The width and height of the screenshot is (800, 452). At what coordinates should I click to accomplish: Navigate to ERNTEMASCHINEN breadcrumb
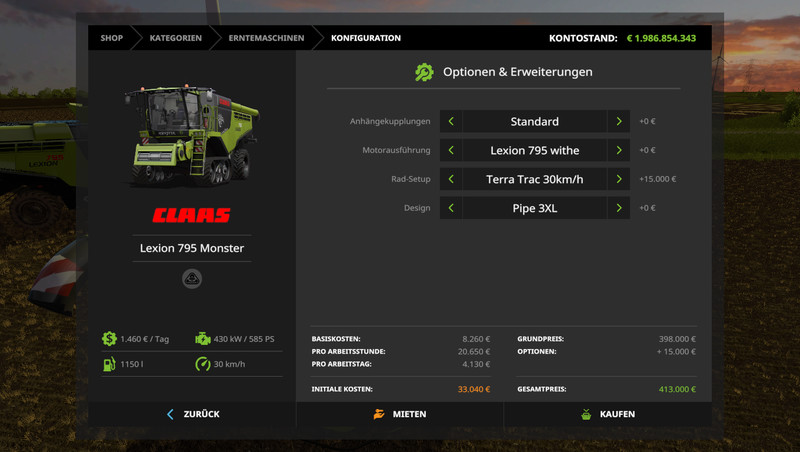click(x=265, y=38)
